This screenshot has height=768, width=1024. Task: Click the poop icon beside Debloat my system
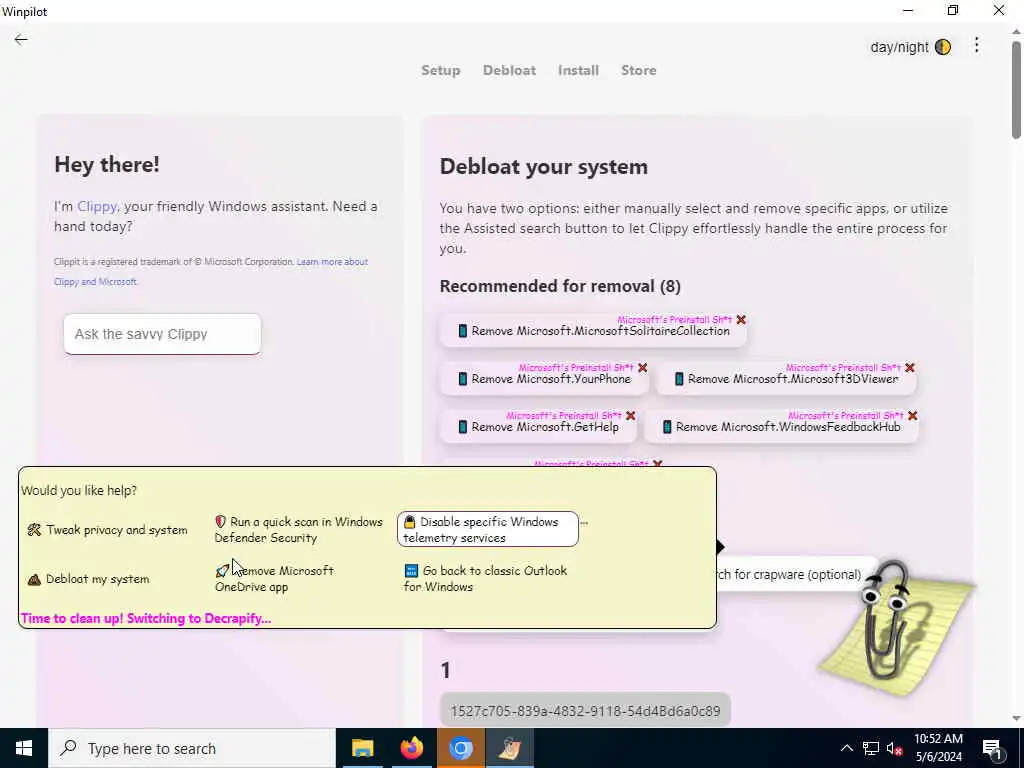pyautogui.click(x=34, y=579)
